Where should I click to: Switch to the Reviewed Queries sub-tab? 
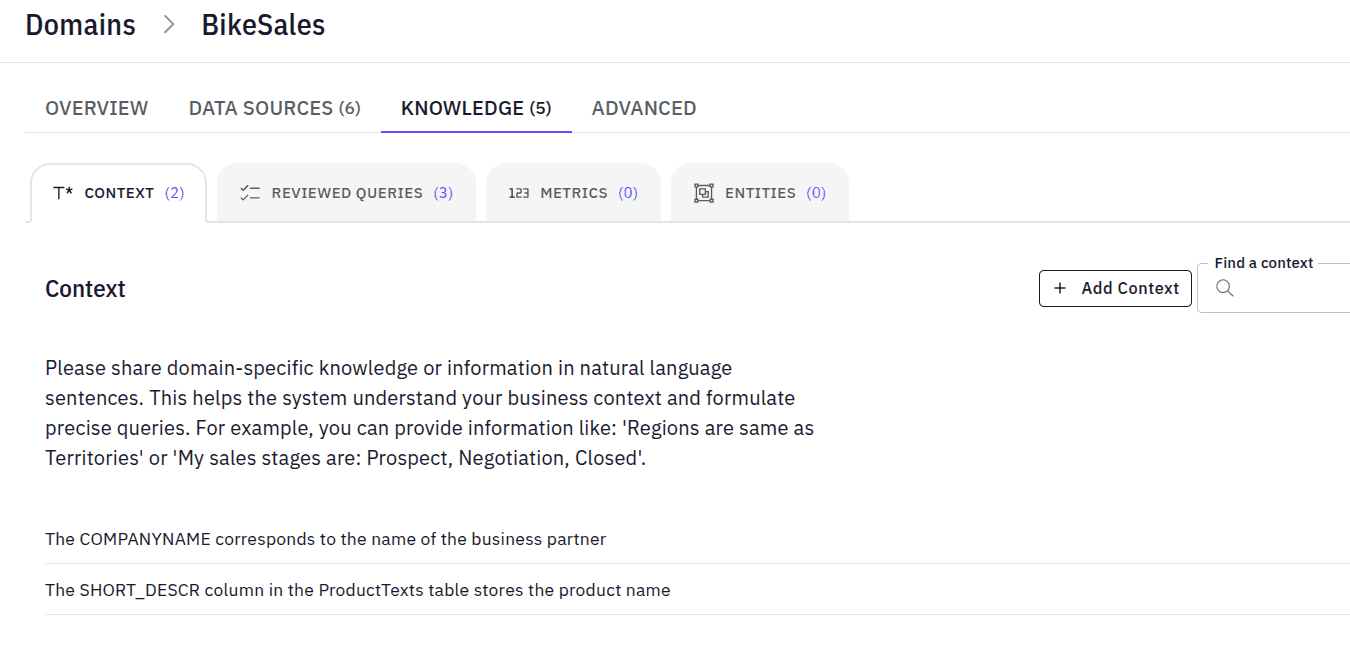click(x=346, y=192)
